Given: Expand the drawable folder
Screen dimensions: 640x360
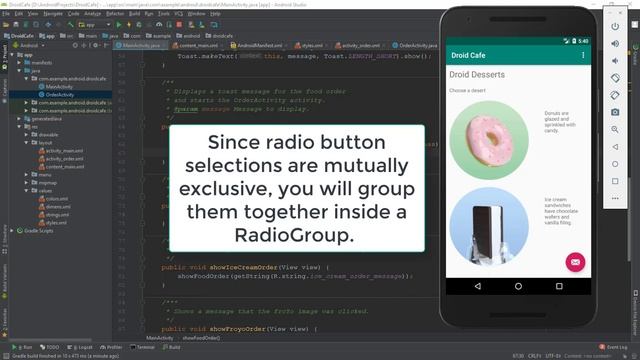Looking at the screenshot, I should click(x=27, y=135).
